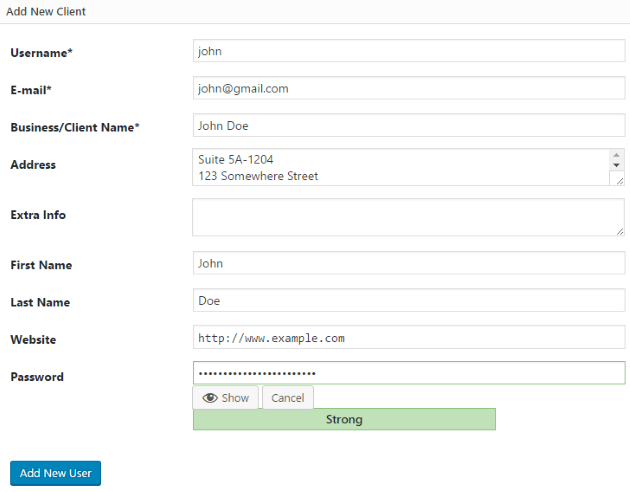Click the Username input field containing john
The height and width of the screenshot is (492, 630).
pos(409,51)
